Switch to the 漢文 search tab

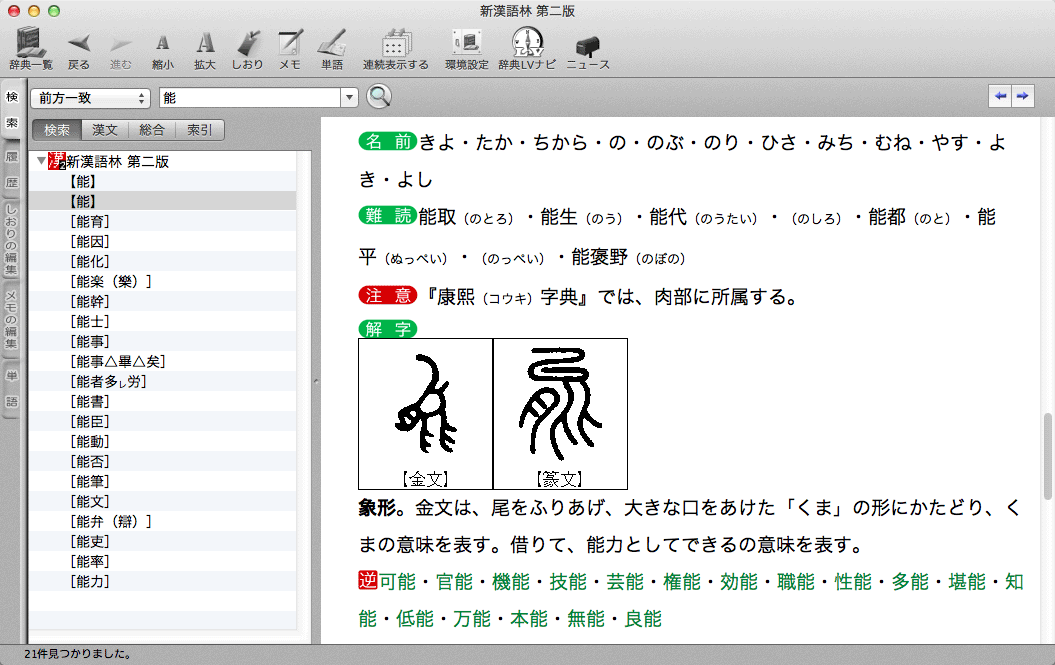coord(104,130)
